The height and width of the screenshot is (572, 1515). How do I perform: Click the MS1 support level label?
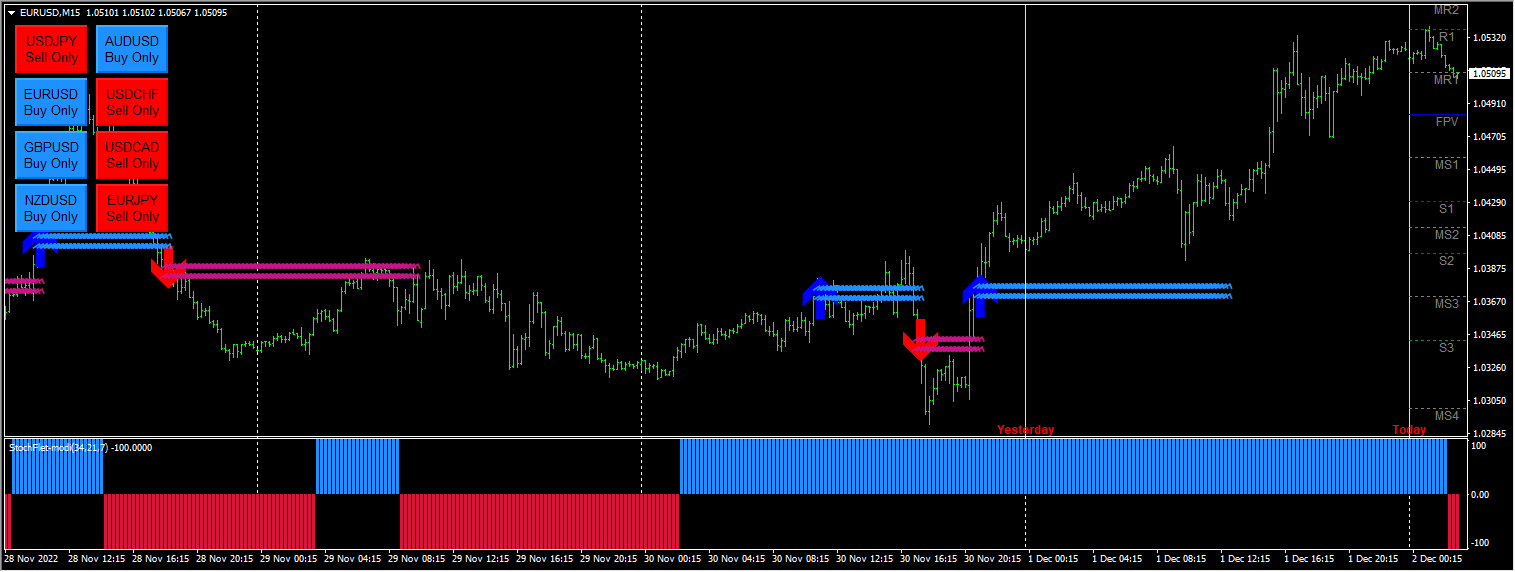pos(1447,164)
